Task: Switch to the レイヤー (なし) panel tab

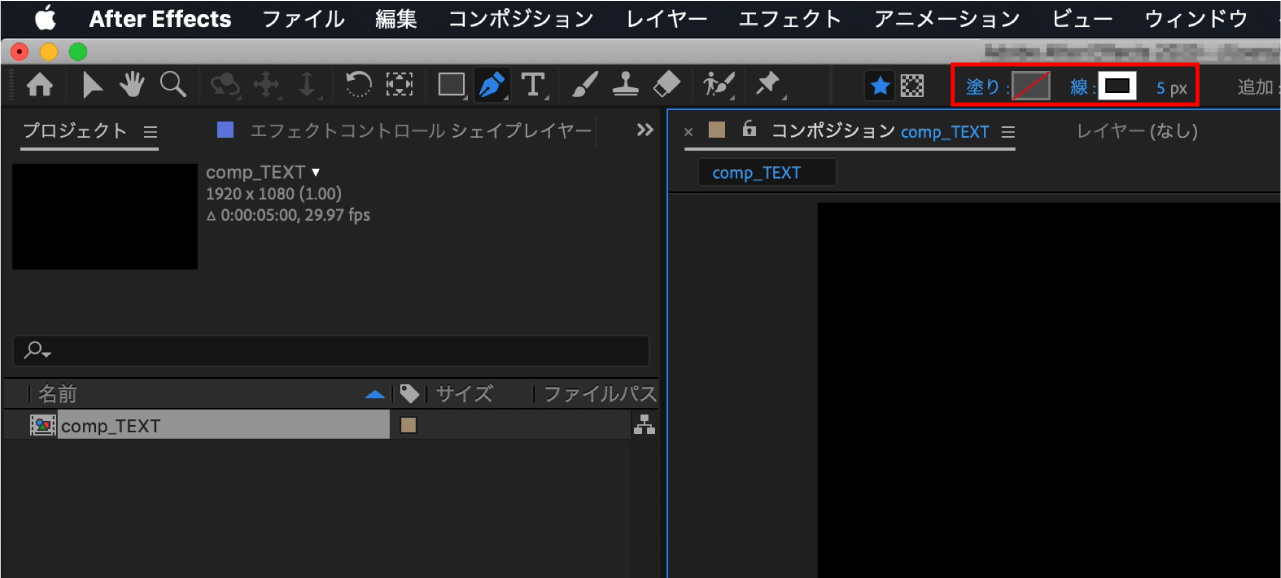Action: [x=1137, y=131]
